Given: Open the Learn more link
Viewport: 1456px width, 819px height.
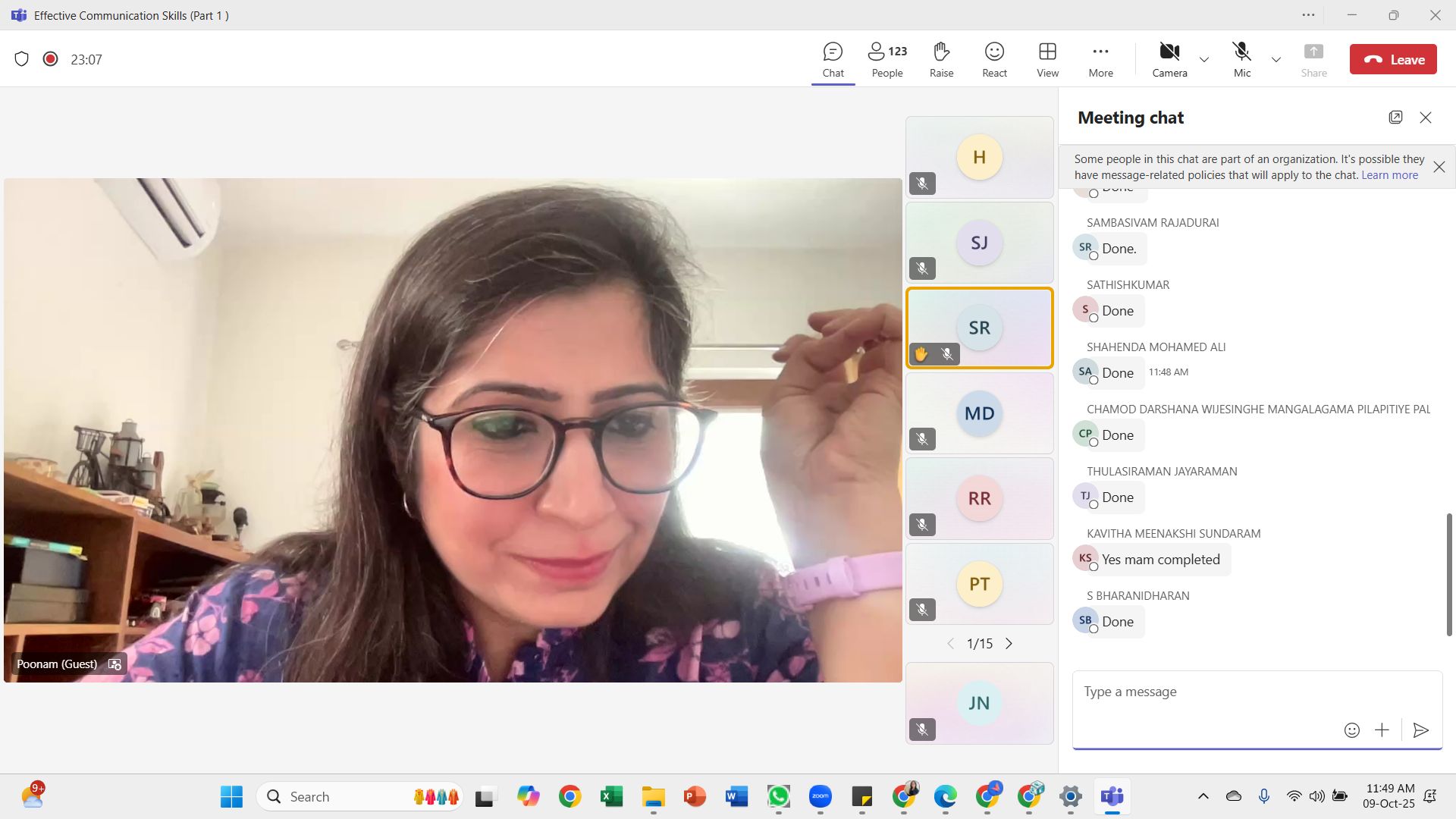Looking at the screenshot, I should tap(1389, 175).
